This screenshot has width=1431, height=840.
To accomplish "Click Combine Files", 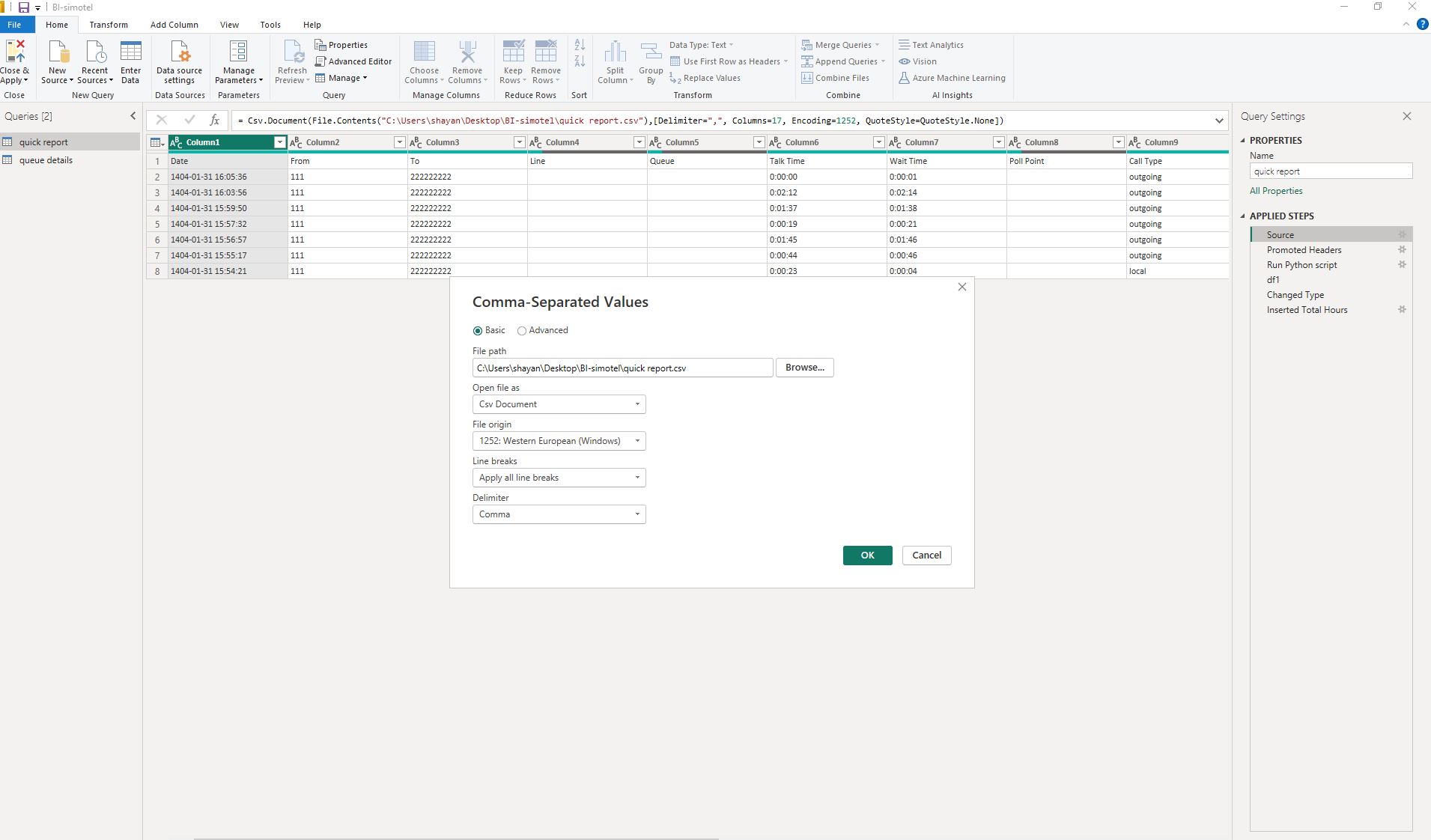I will [835, 78].
